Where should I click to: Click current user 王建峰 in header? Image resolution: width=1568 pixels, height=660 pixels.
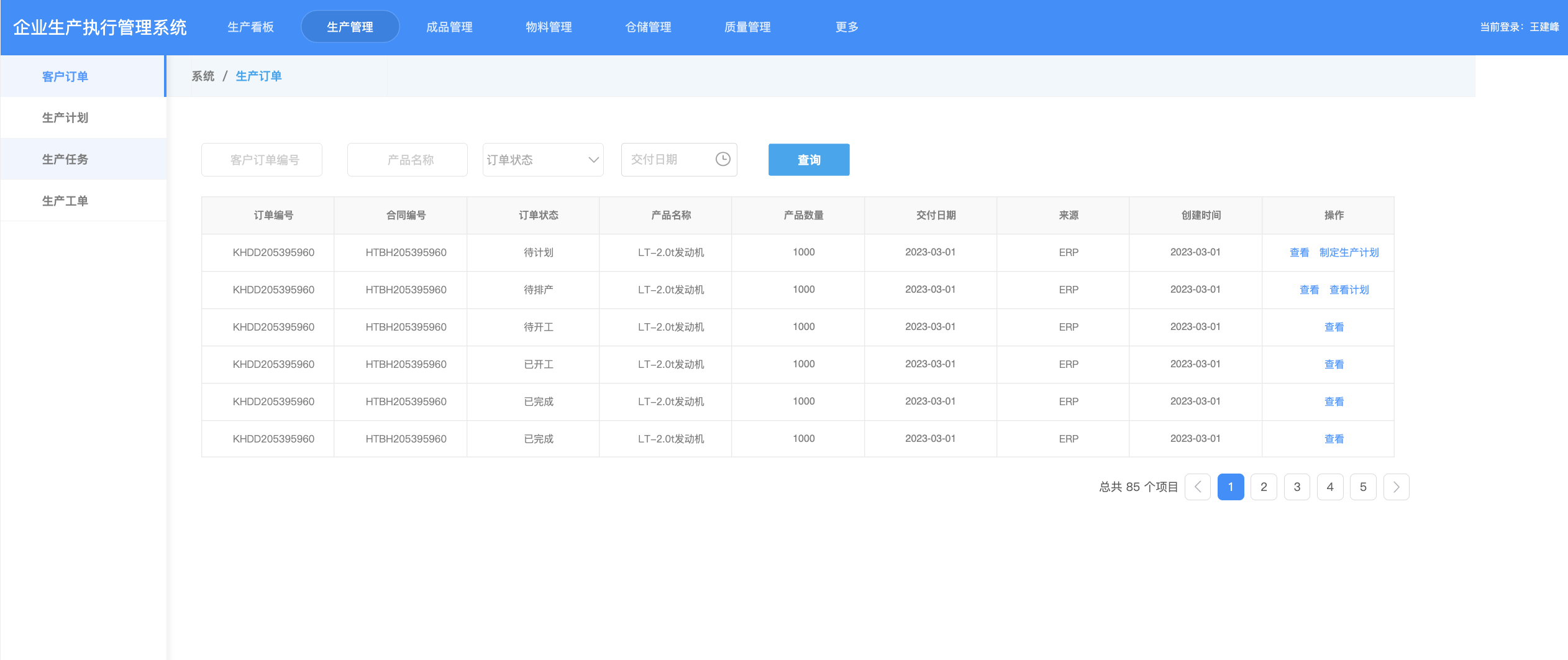point(1544,27)
